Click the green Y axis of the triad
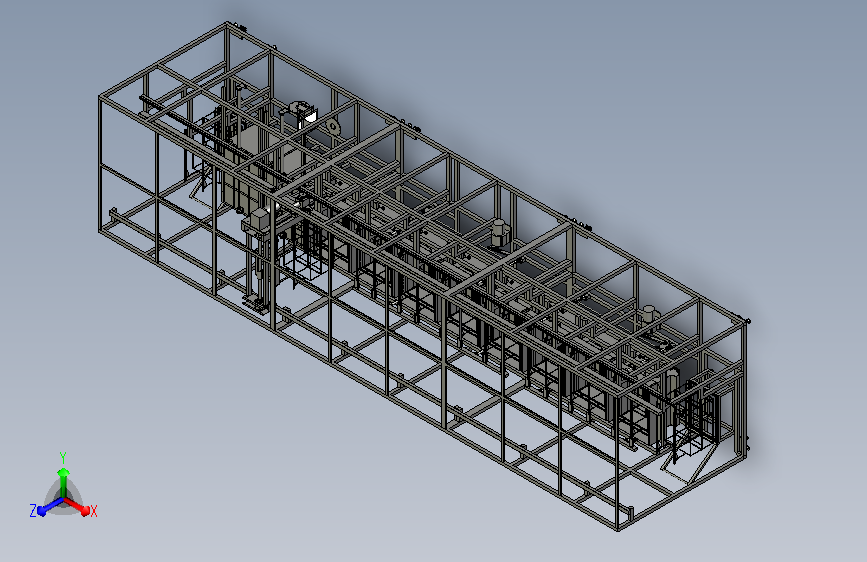867x562 pixels. pyautogui.click(x=64, y=482)
